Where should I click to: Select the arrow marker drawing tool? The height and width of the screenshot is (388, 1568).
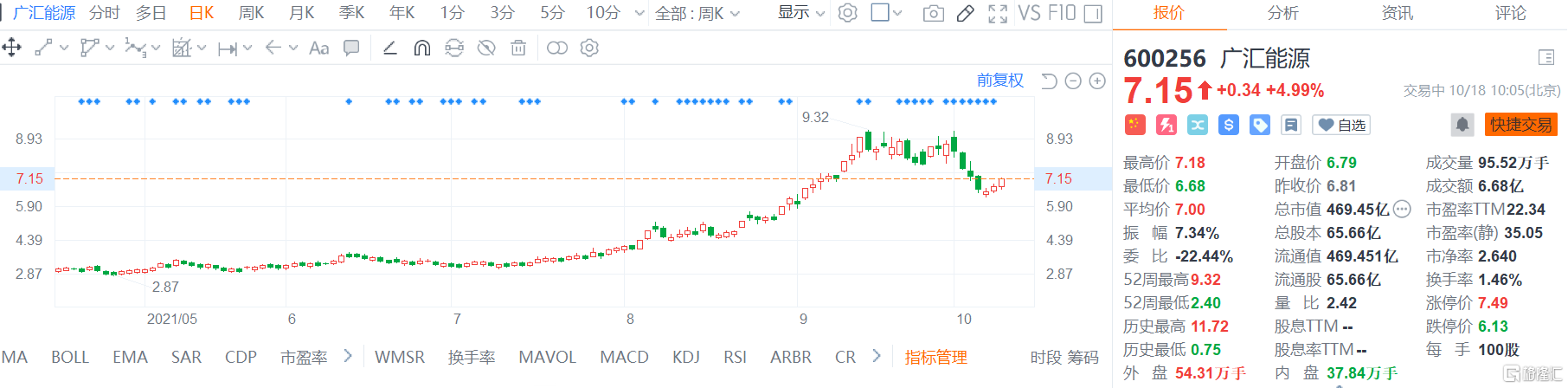pyautogui.click(x=273, y=48)
